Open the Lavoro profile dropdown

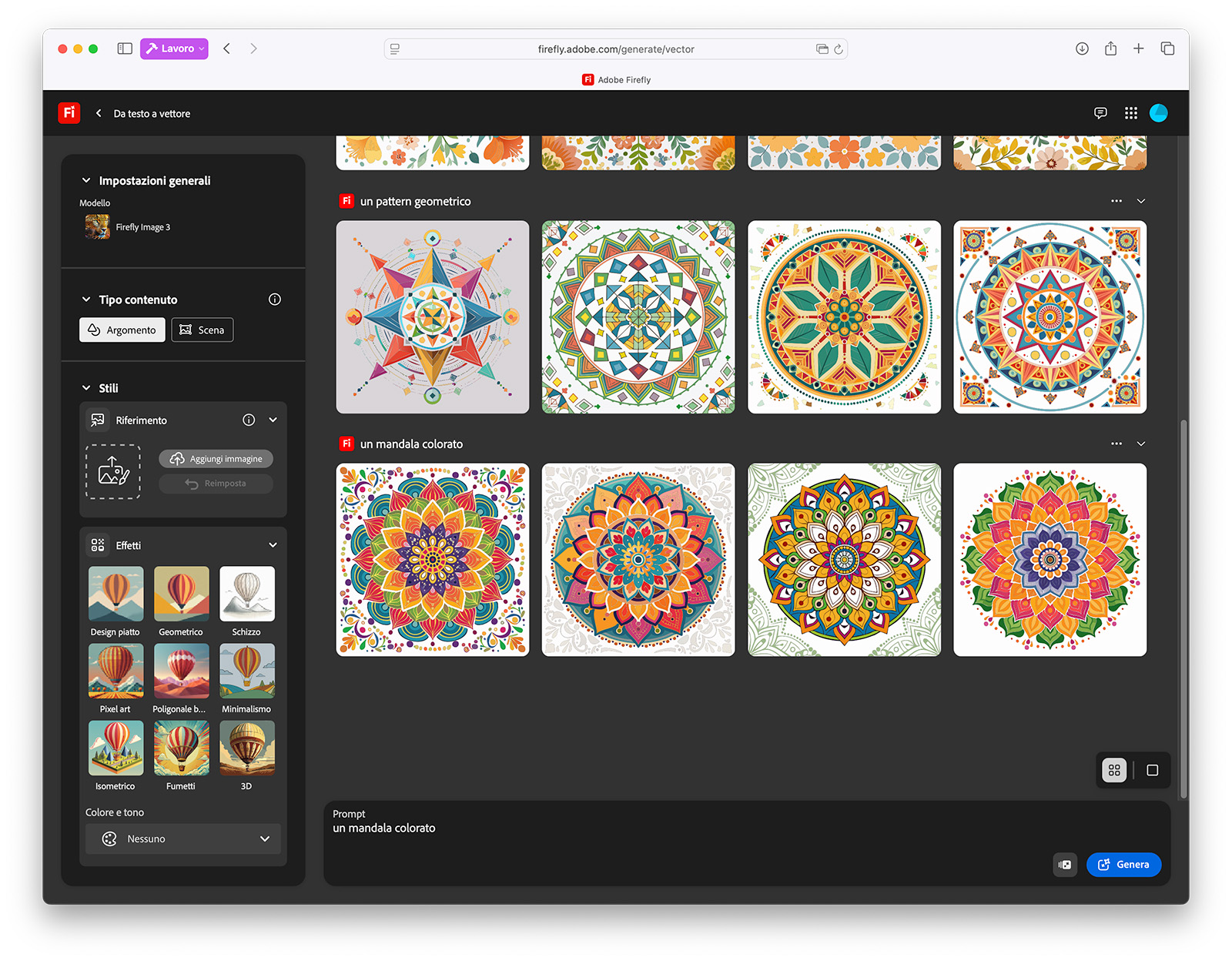tap(174, 49)
